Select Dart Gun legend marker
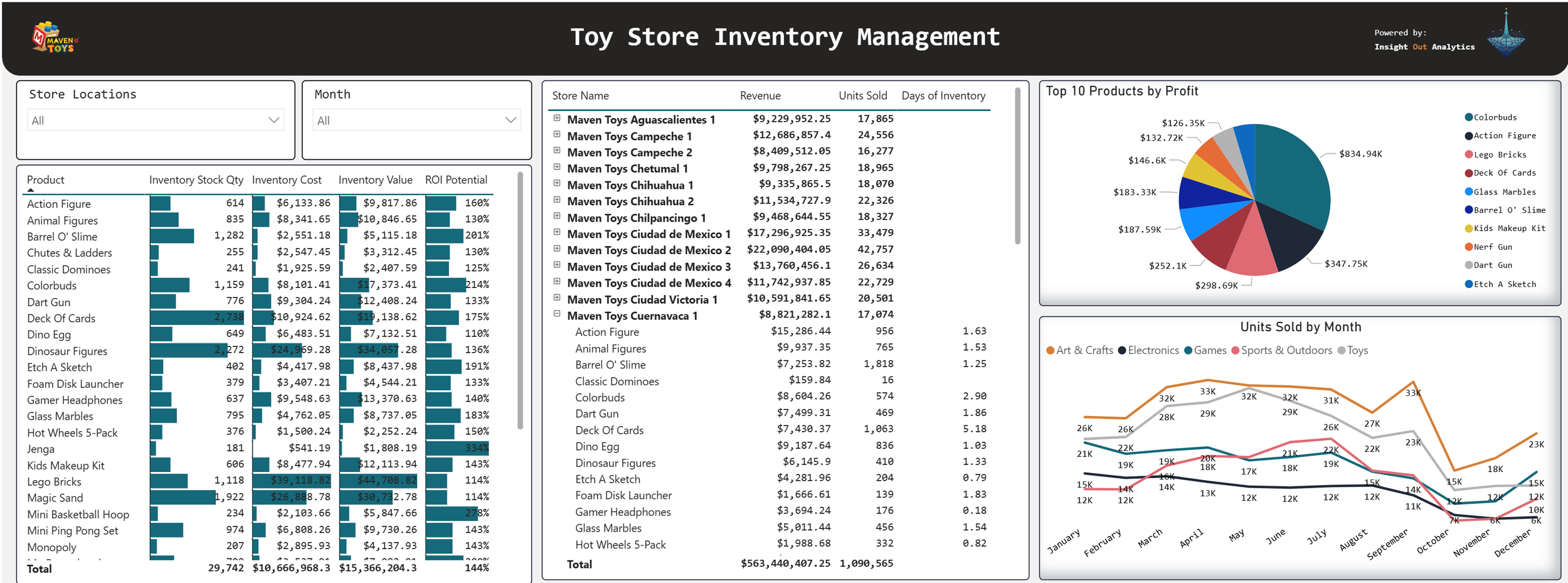 click(1468, 265)
